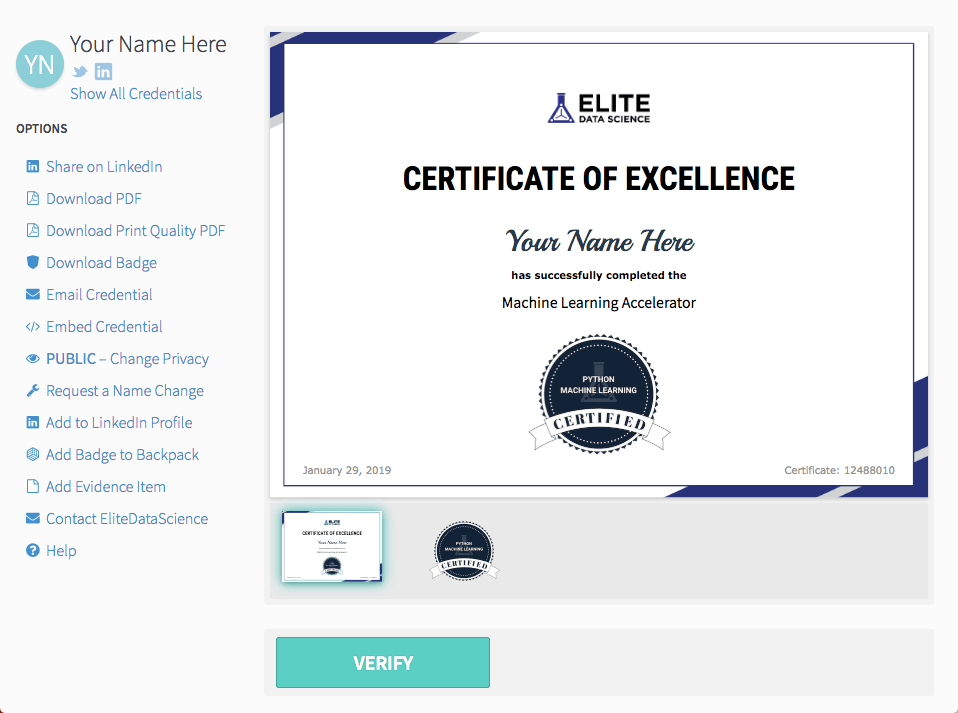This screenshot has height=713, width=958.
Task: Click the shield icon beside Download Badge
Action: point(32,262)
